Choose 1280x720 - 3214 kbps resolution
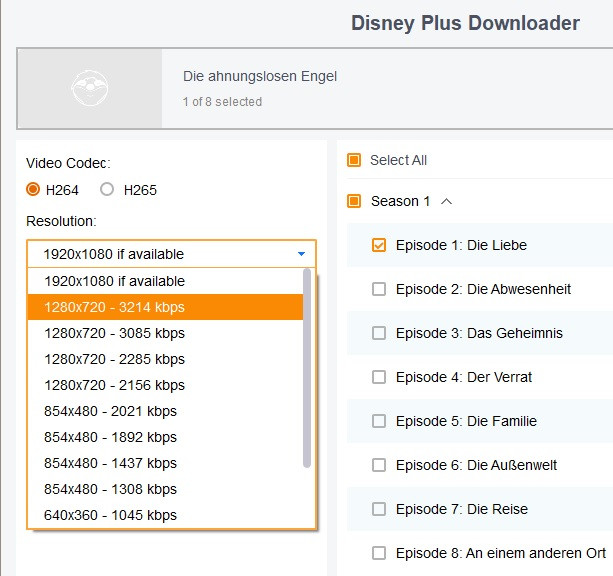The height and width of the screenshot is (576, 613). click(114, 307)
